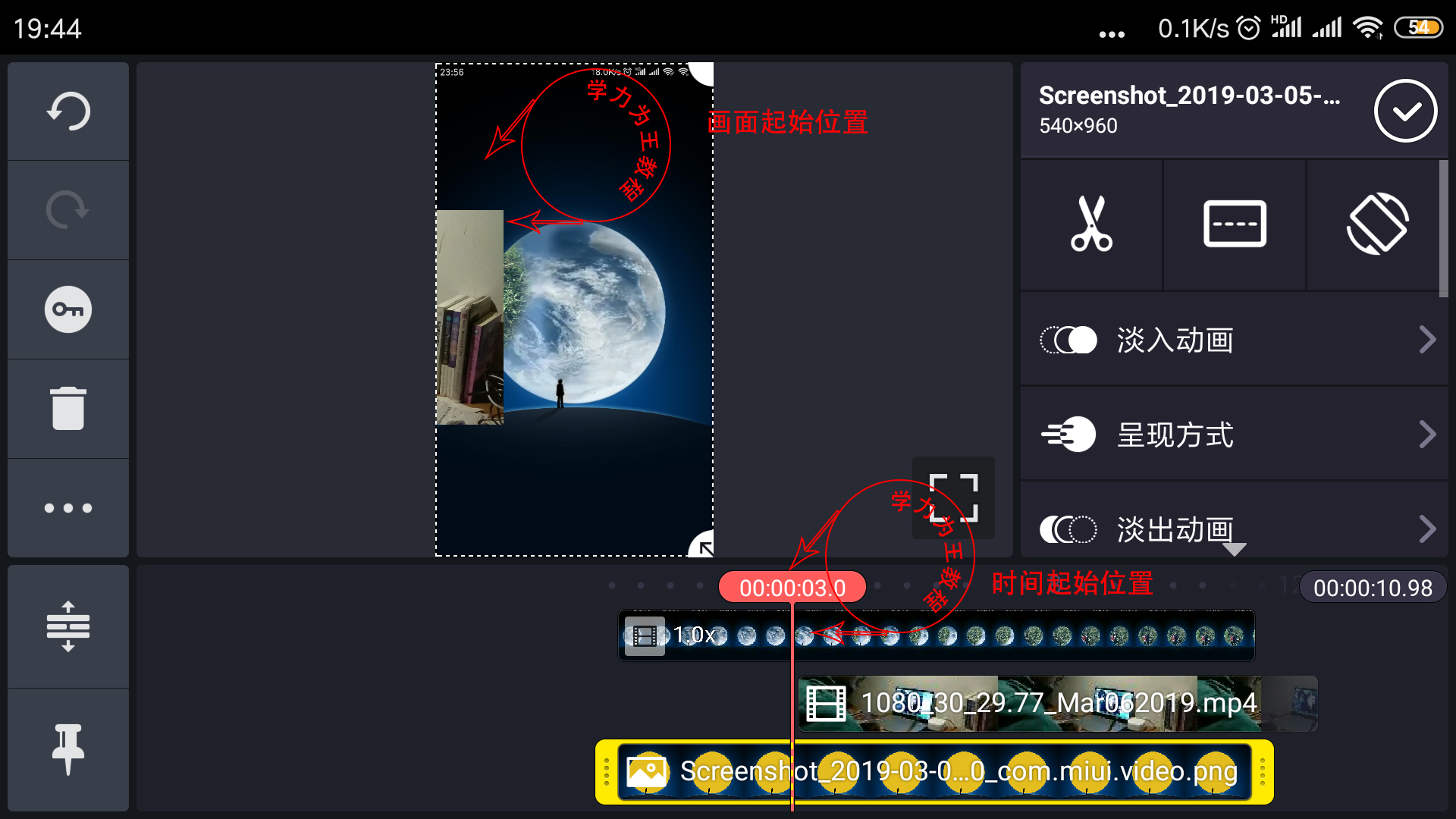Open the rotate/mirror tool icon

tap(1377, 224)
